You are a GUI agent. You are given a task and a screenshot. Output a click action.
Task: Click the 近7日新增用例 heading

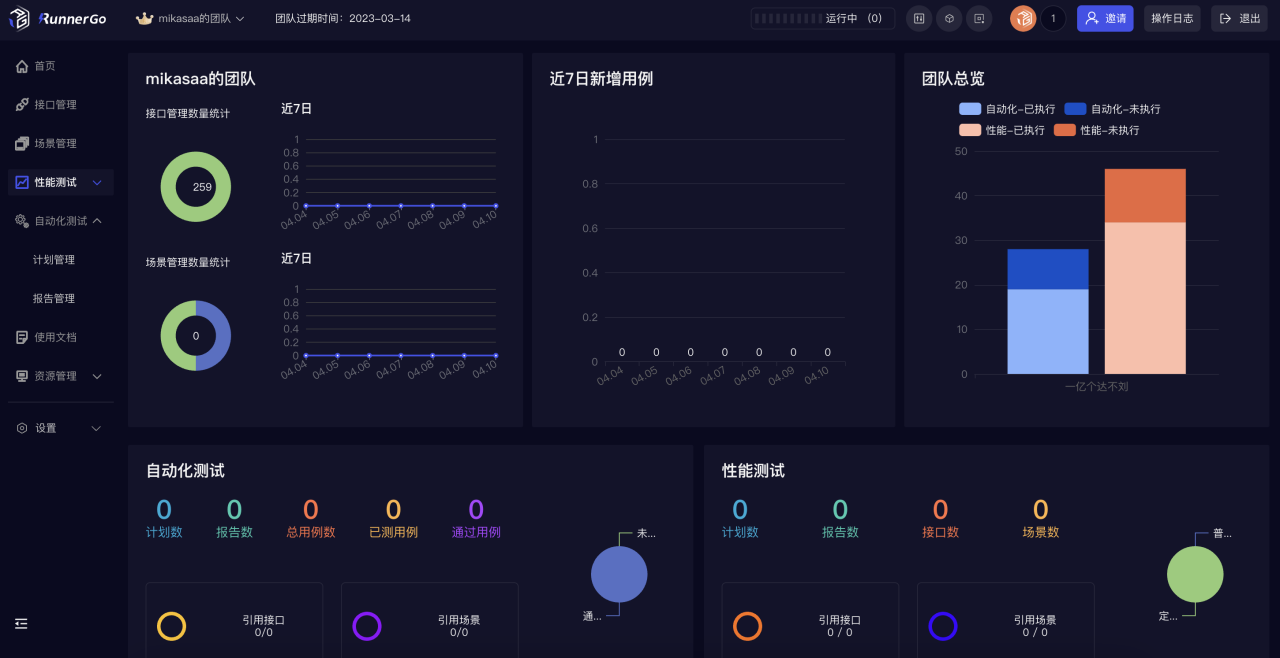601,79
